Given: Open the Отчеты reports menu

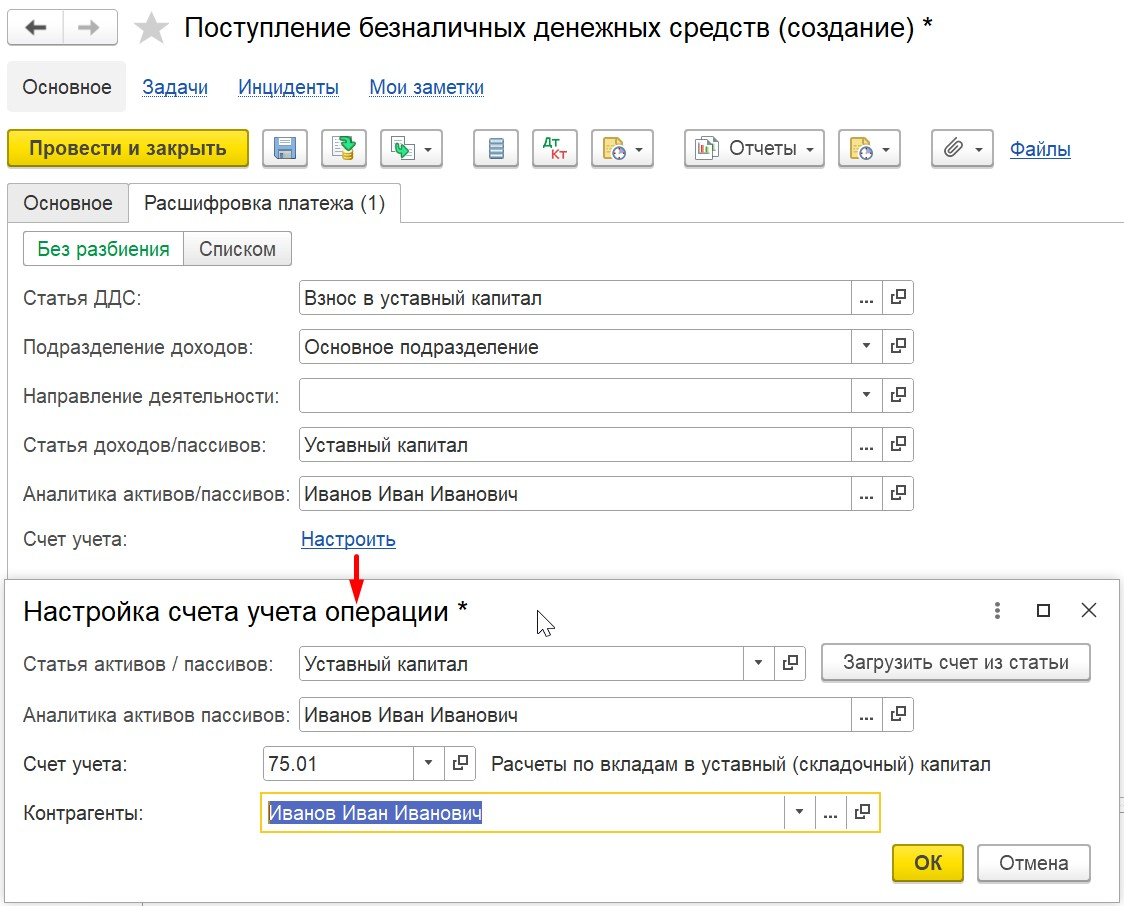Looking at the screenshot, I should [x=754, y=148].
